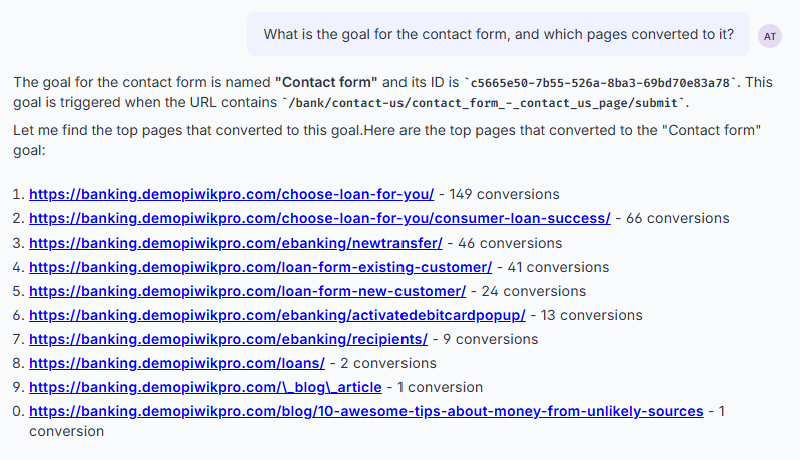Click the contact-us submit URL code snippet
800x460 pixels.
[485, 103]
